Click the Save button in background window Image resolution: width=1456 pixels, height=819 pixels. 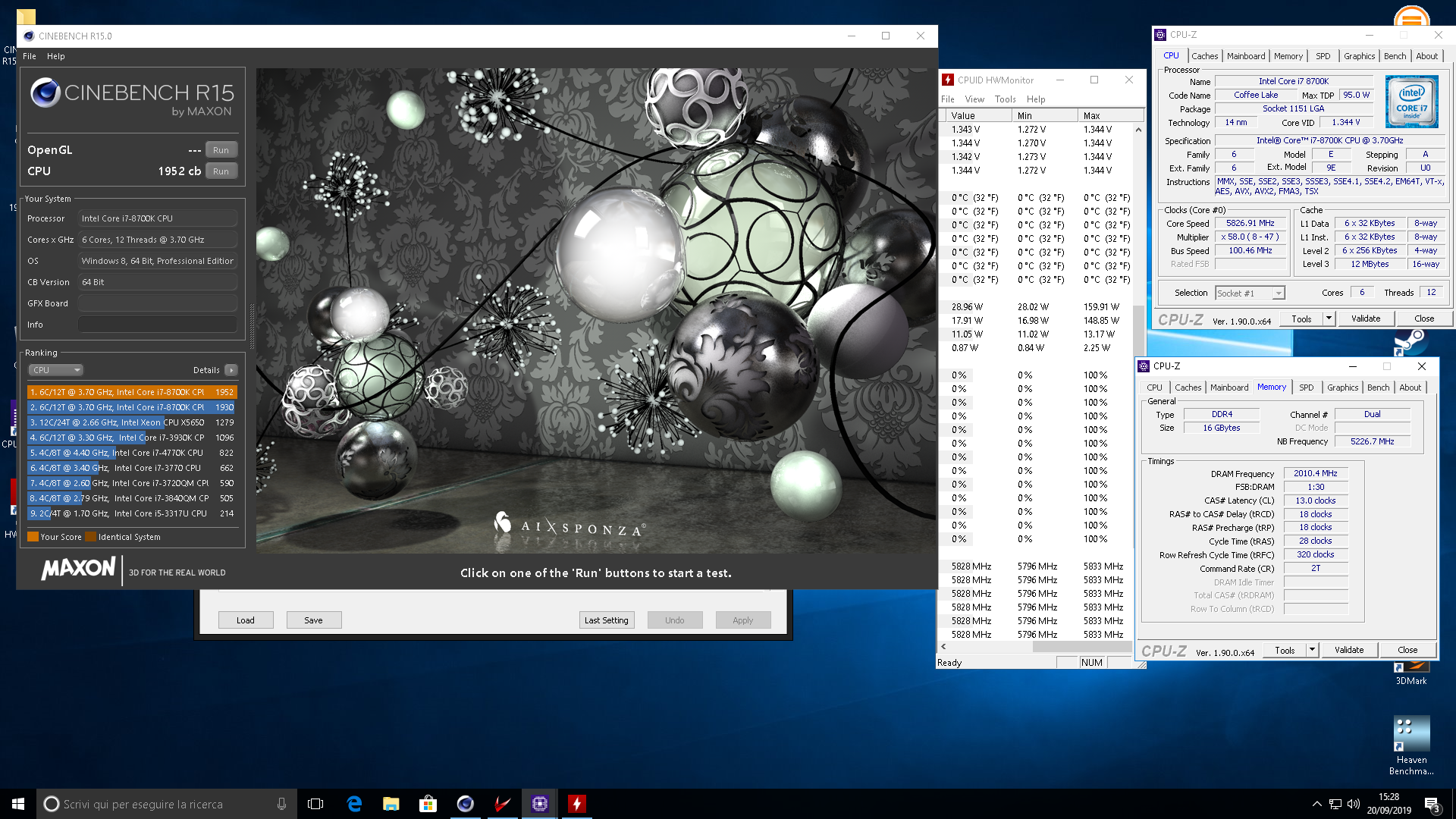click(314, 620)
